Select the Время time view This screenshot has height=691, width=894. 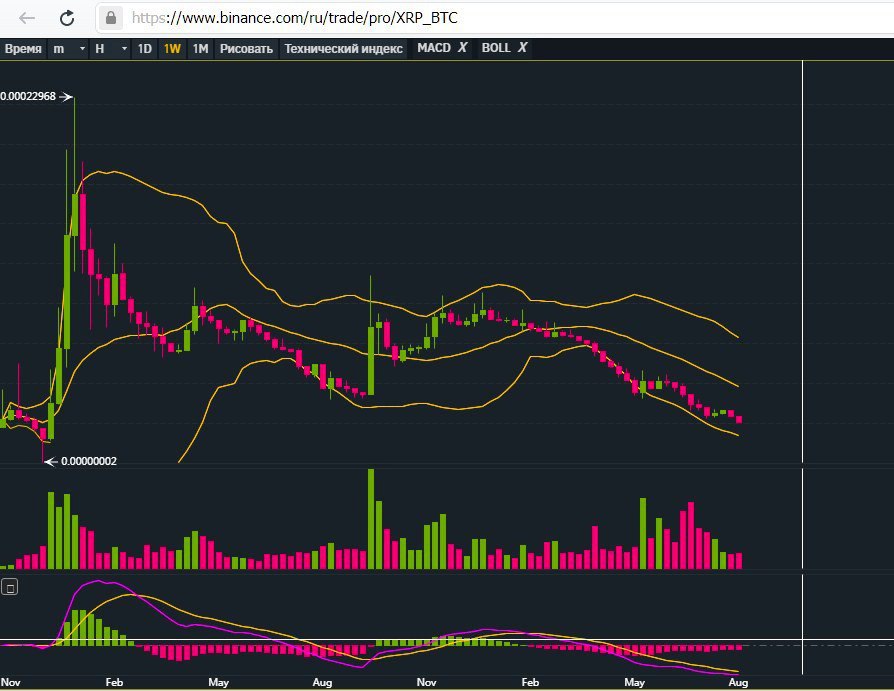(x=23, y=49)
